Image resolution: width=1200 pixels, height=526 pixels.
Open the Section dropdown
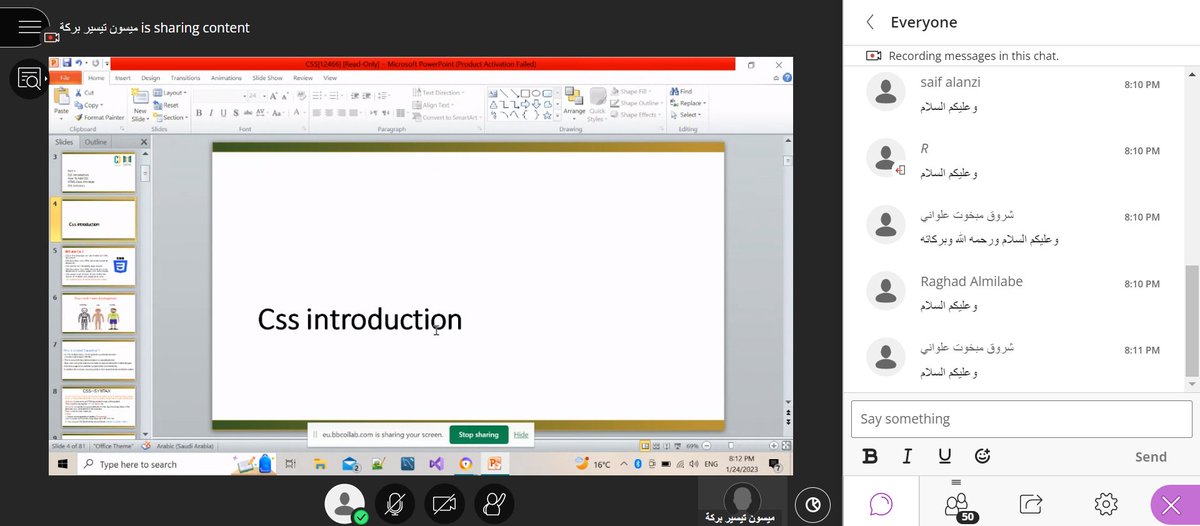pos(169,117)
